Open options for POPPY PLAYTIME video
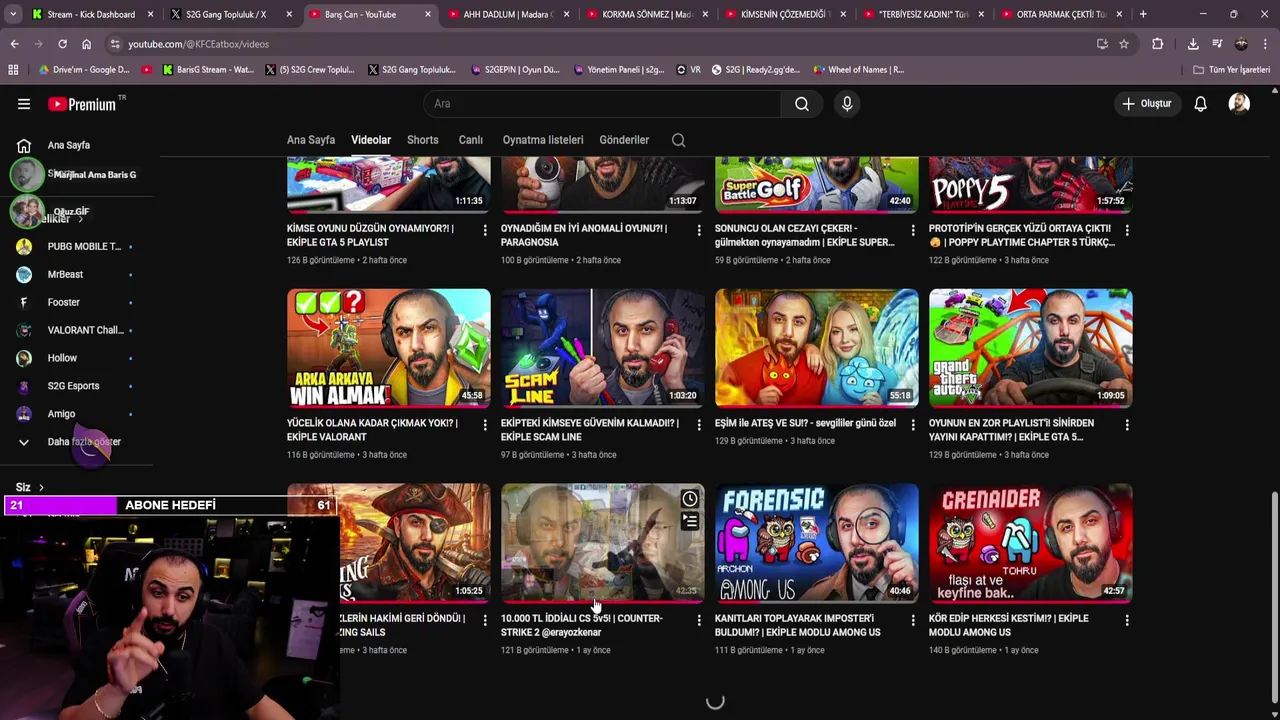Image resolution: width=1280 pixels, height=720 pixels. (x=1127, y=230)
